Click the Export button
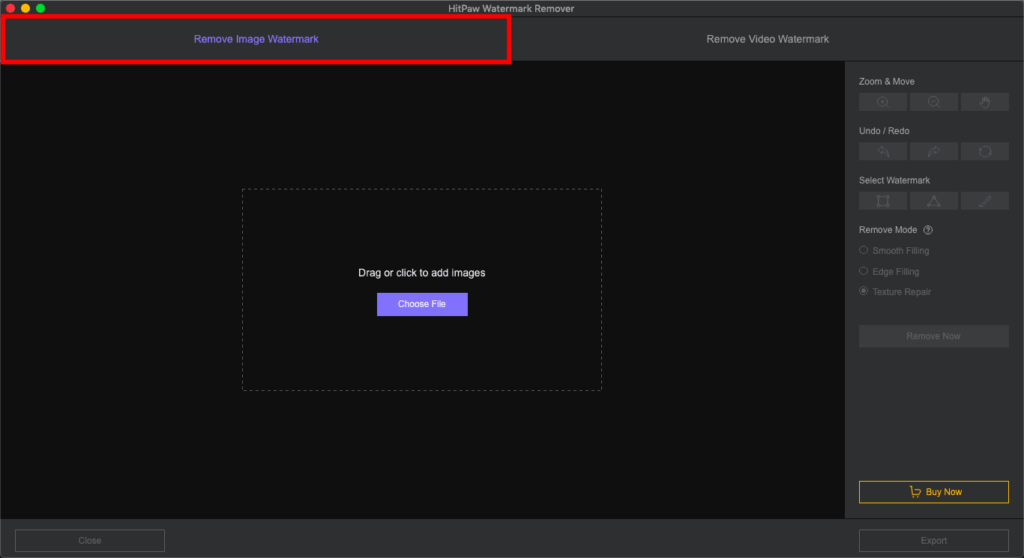The width and height of the screenshot is (1024, 558). click(x=933, y=540)
